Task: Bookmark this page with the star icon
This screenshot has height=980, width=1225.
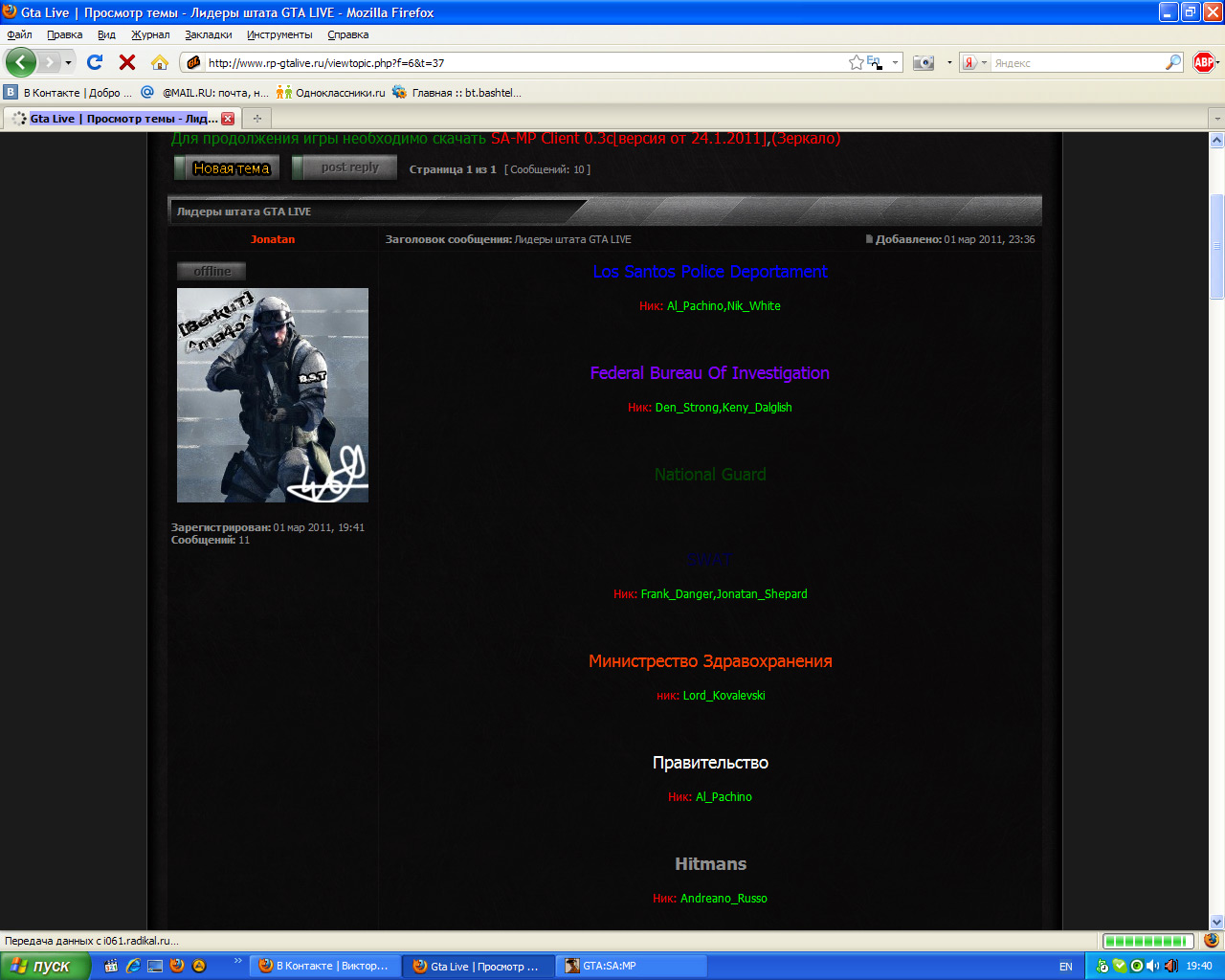Action: (x=857, y=62)
